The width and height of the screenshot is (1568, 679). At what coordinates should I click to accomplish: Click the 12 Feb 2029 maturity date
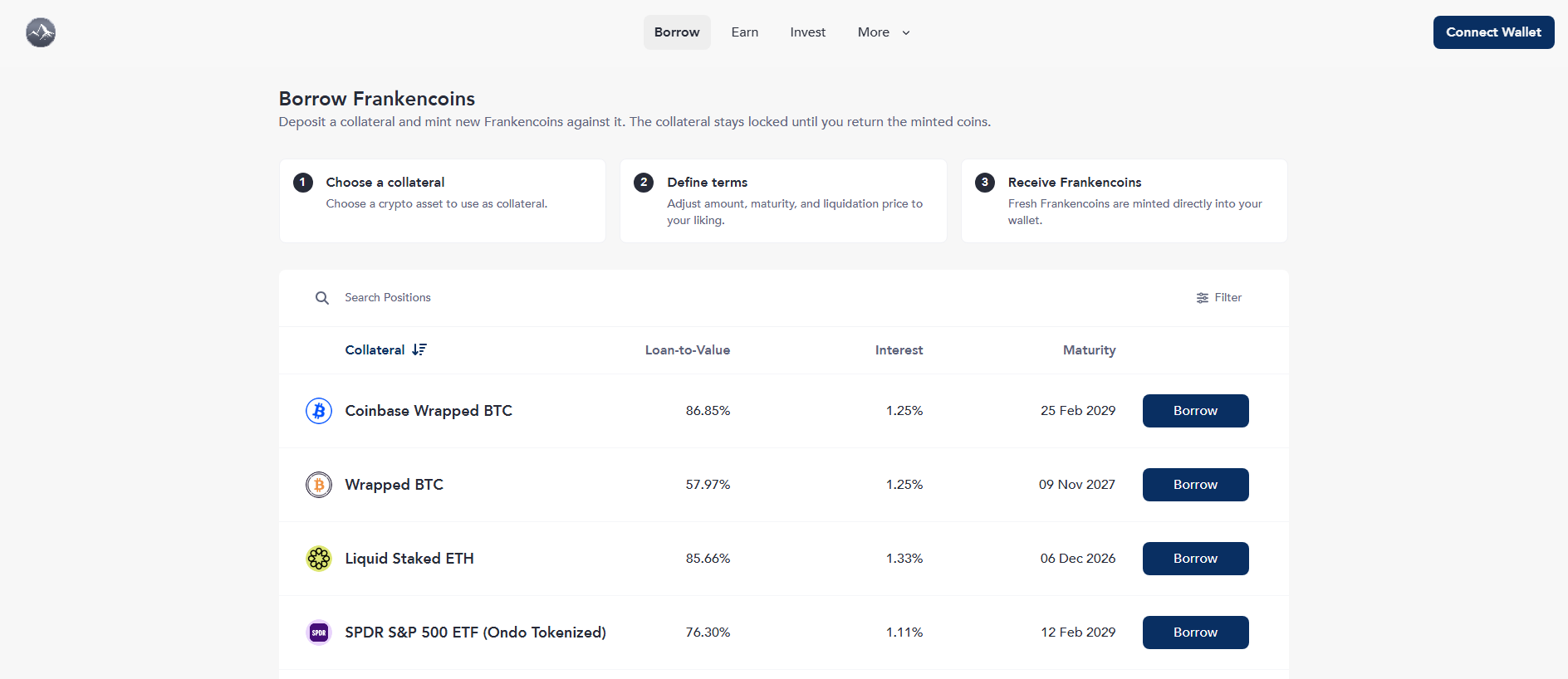point(1078,633)
